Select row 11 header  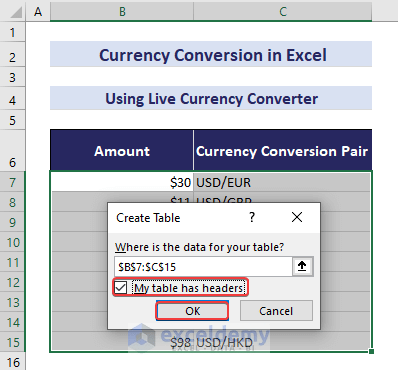(x=13, y=262)
